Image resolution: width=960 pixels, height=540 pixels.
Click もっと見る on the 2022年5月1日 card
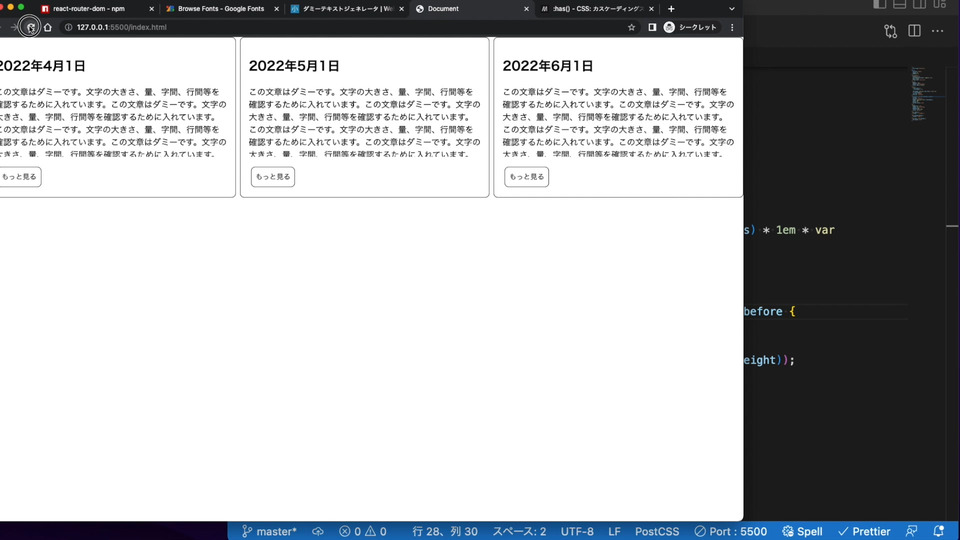pyautogui.click(x=273, y=176)
